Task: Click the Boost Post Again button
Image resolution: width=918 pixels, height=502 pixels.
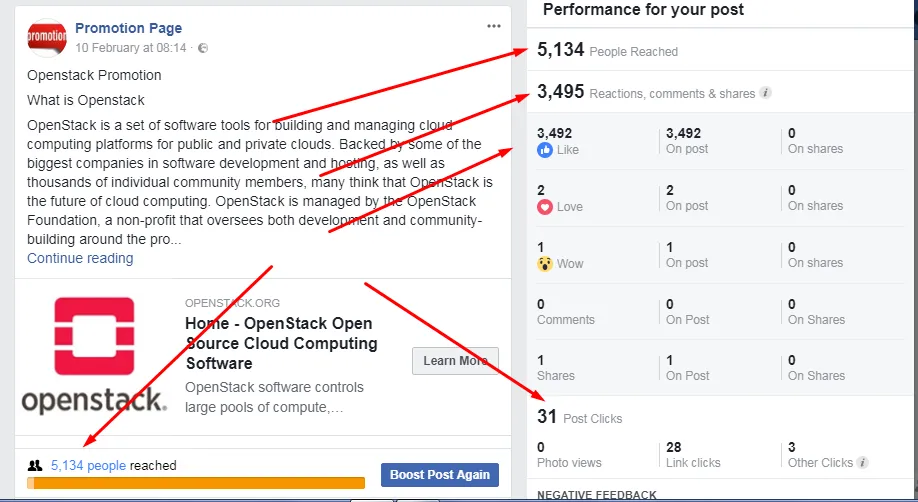Action: pyautogui.click(x=440, y=474)
